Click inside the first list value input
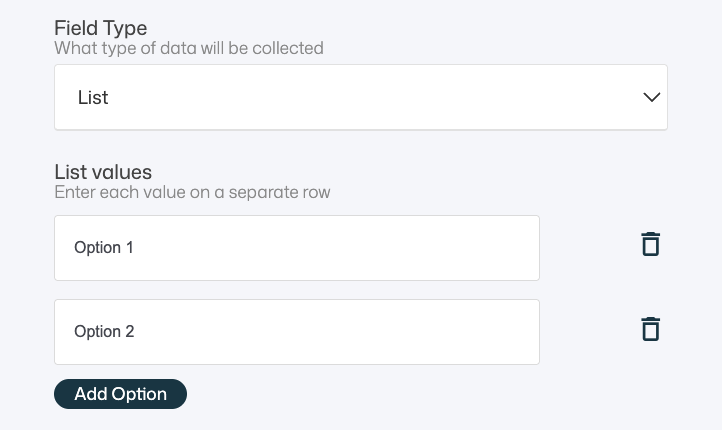The width and height of the screenshot is (722, 430). click(296, 248)
